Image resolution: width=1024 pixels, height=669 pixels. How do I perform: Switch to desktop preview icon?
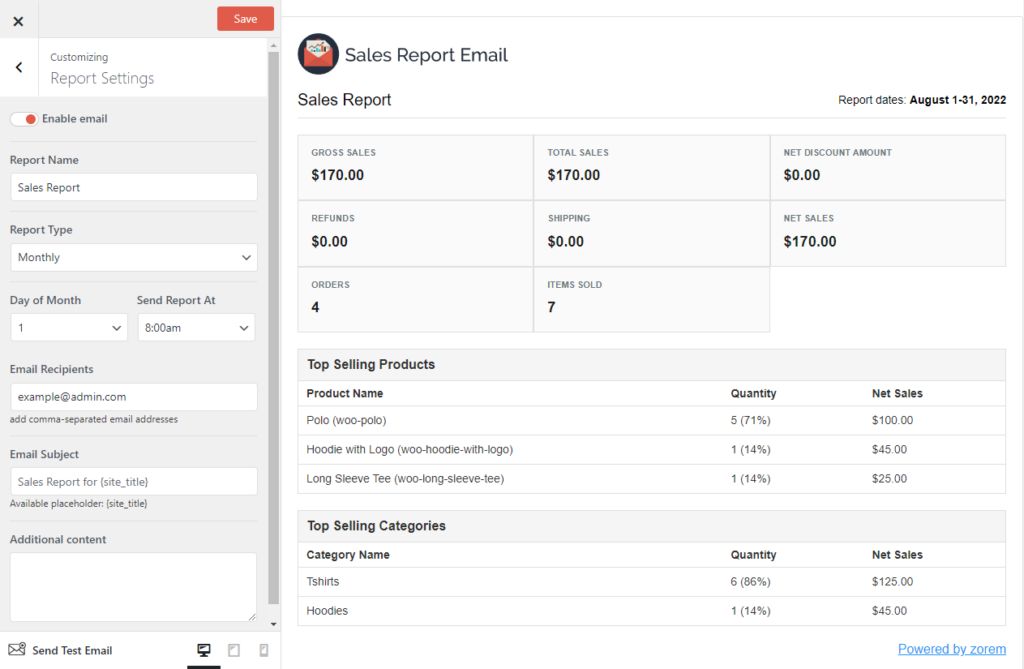coord(204,650)
